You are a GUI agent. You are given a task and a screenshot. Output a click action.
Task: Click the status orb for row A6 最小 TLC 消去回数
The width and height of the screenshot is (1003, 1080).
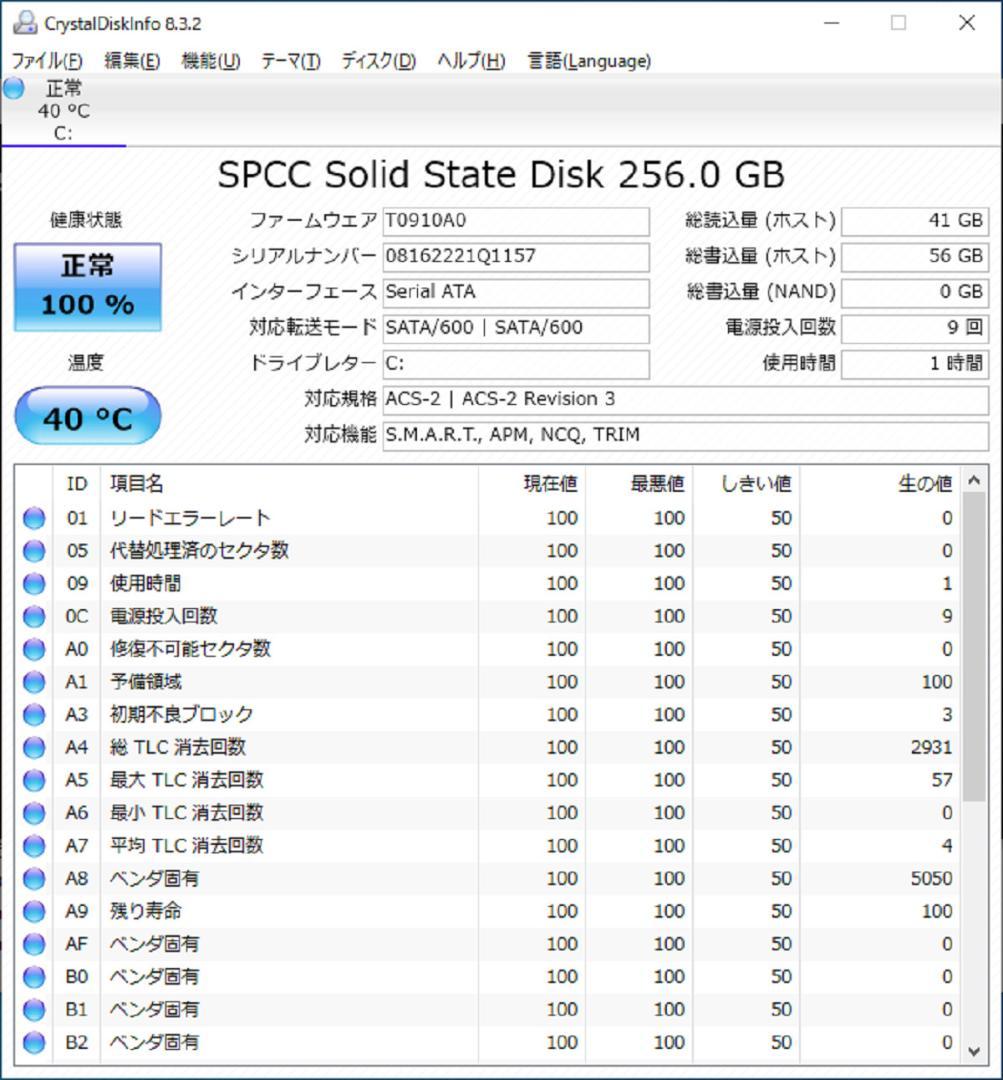[x=34, y=813]
